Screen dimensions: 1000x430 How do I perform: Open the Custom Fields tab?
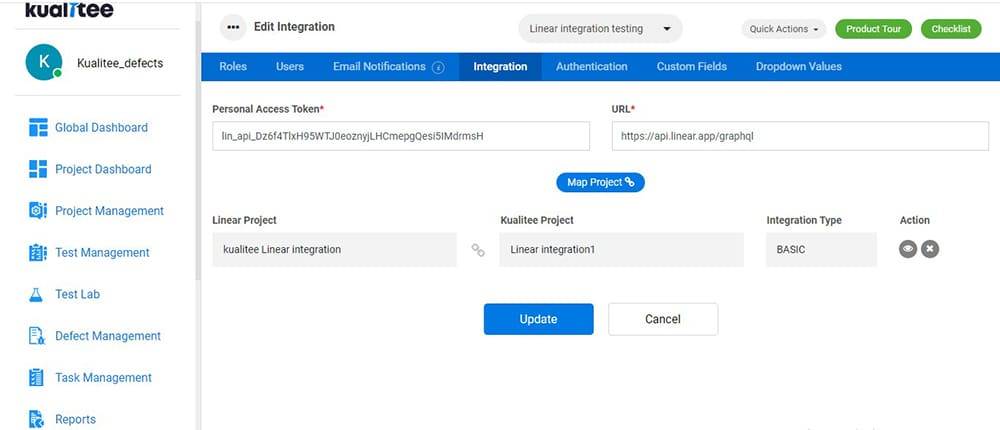click(692, 66)
